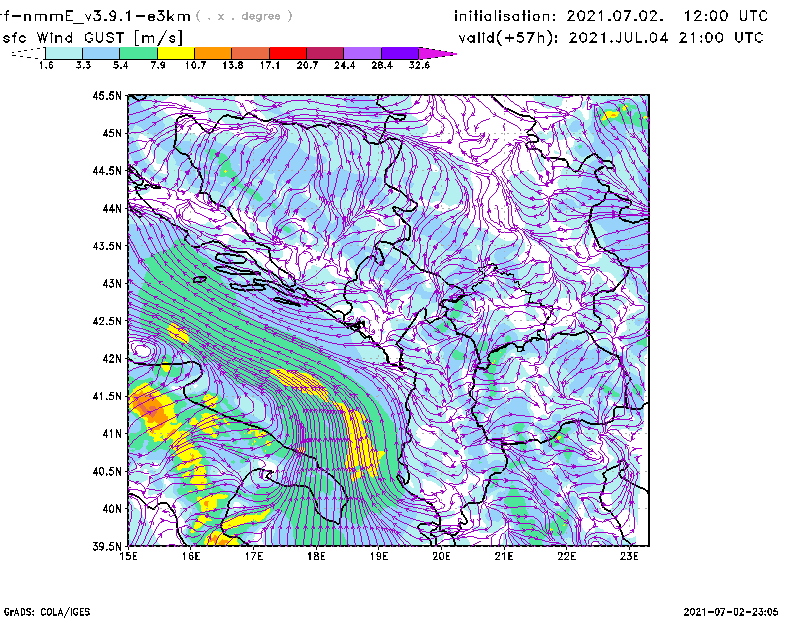Viewport: 800px width, 618px height.
Task: Click the '10.7' legend value
Action: tap(195, 65)
